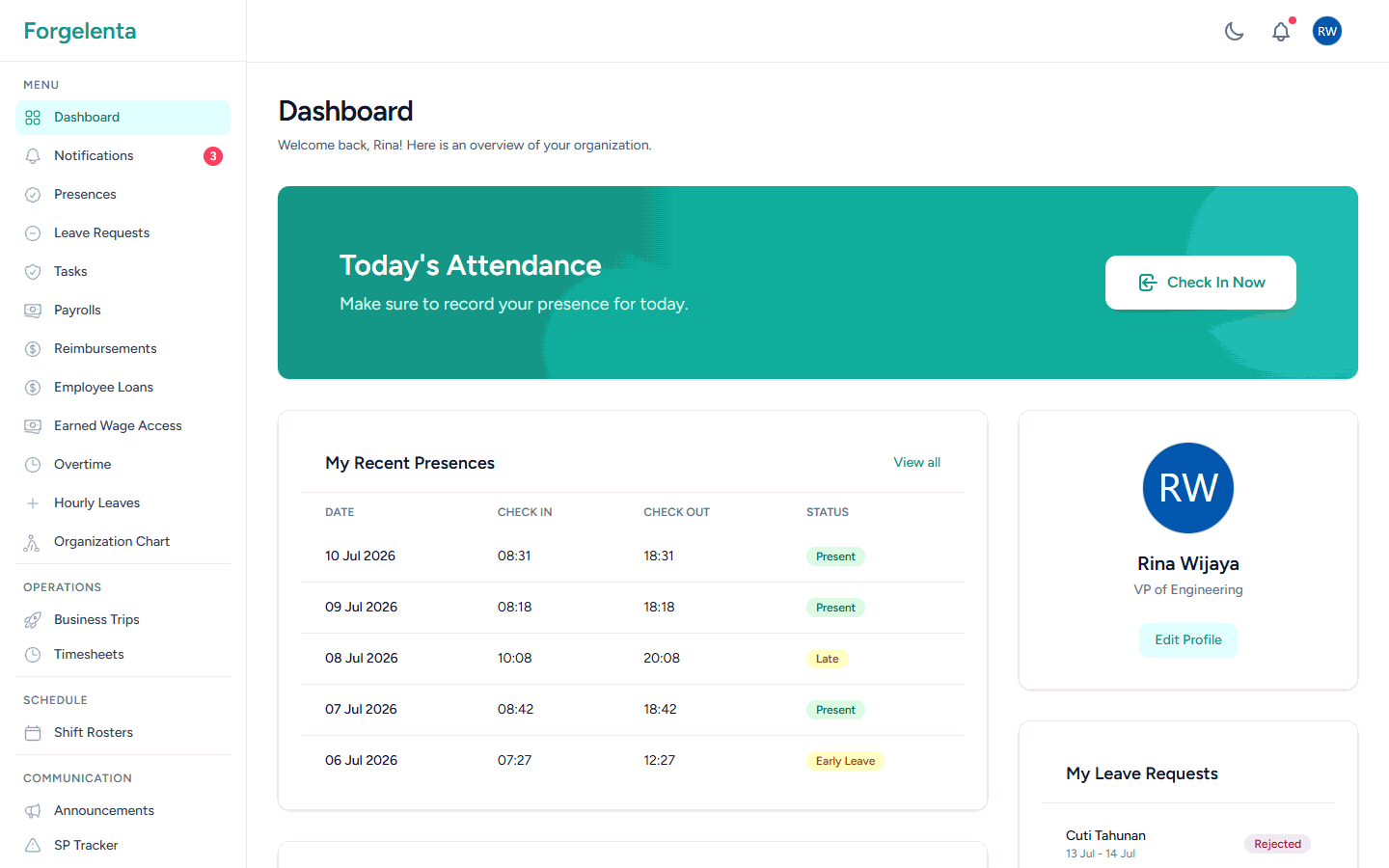The width and height of the screenshot is (1389, 868).
Task: Click the Hourly Leaves plus icon
Action: click(33, 503)
